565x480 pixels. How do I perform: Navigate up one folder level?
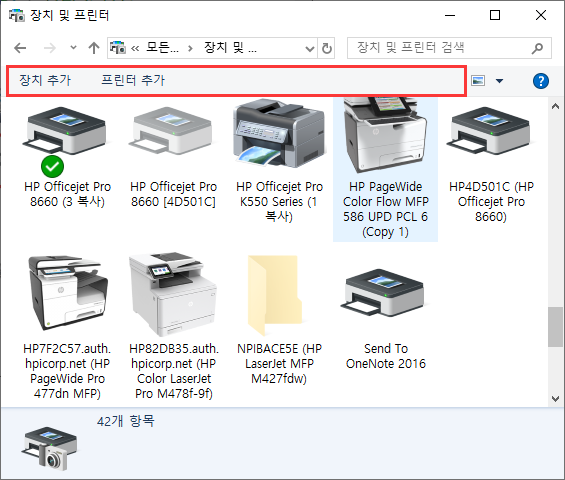pos(94,48)
